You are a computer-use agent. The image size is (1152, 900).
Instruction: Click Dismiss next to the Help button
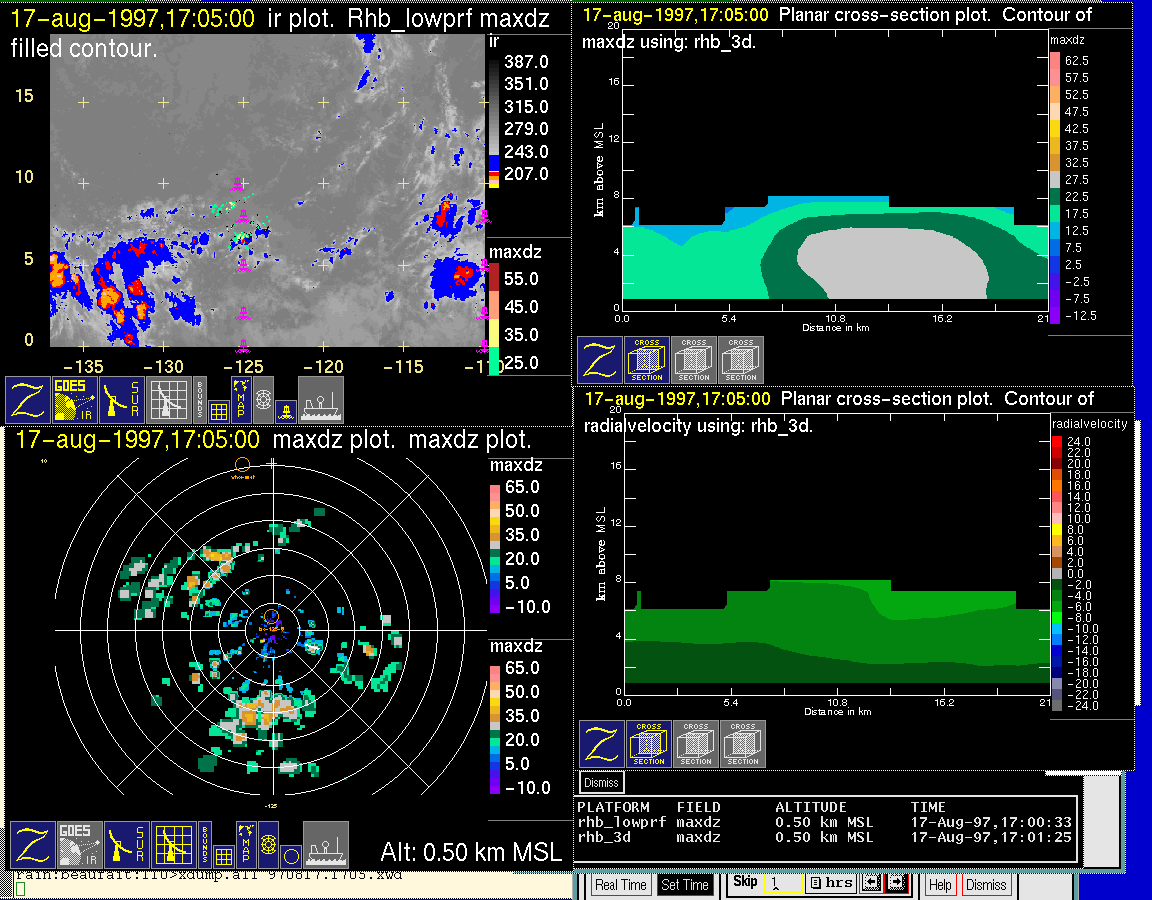tap(985, 885)
